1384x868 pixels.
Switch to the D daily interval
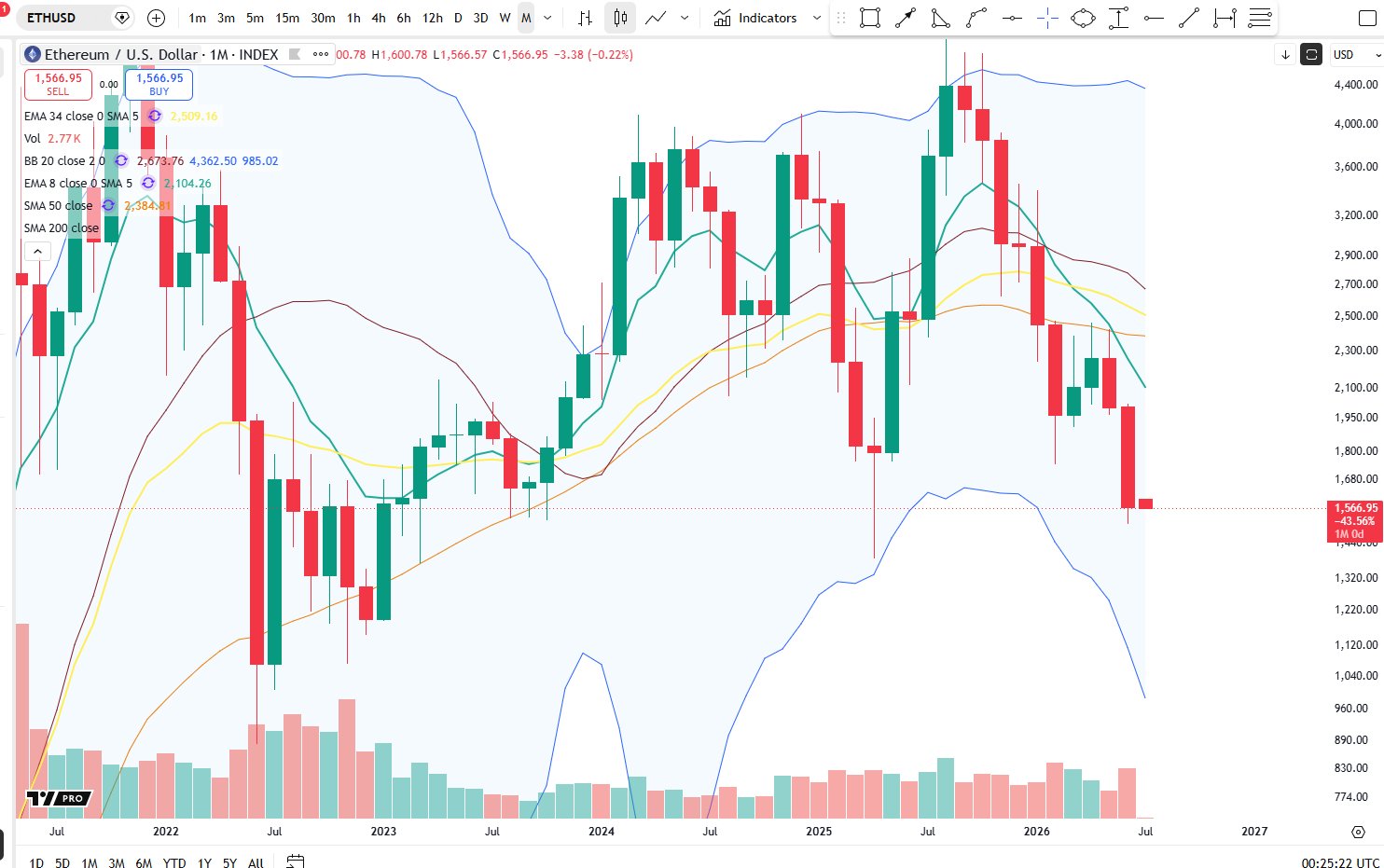coord(458,18)
